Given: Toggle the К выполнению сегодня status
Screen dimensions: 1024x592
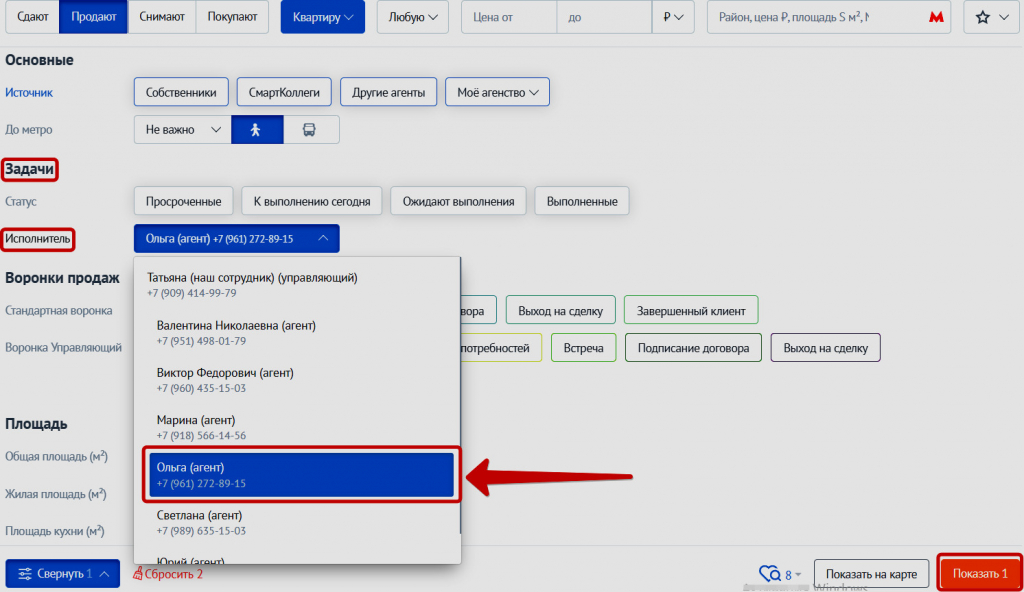Looking at the screenshot, I should coord(312,201).
